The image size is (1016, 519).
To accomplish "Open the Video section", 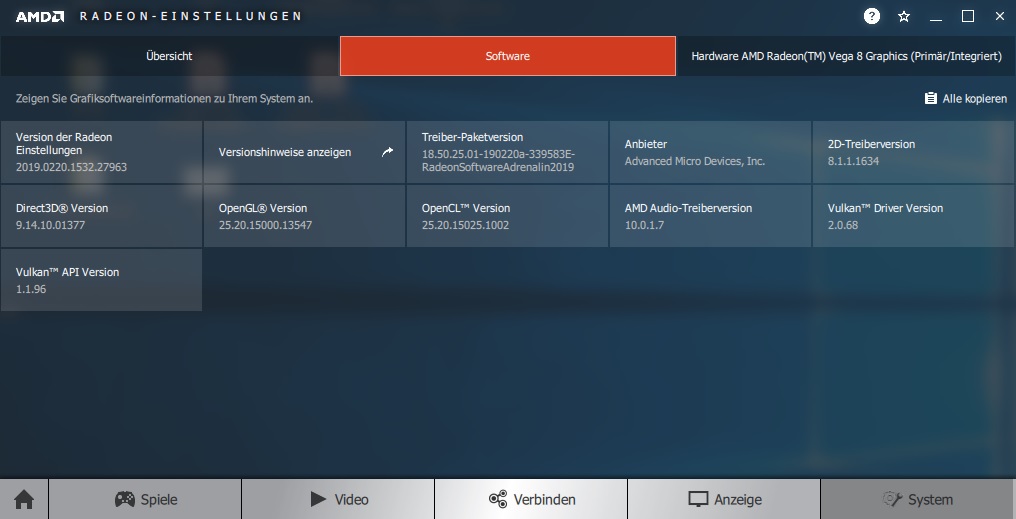I will click(x=338, y=500).
